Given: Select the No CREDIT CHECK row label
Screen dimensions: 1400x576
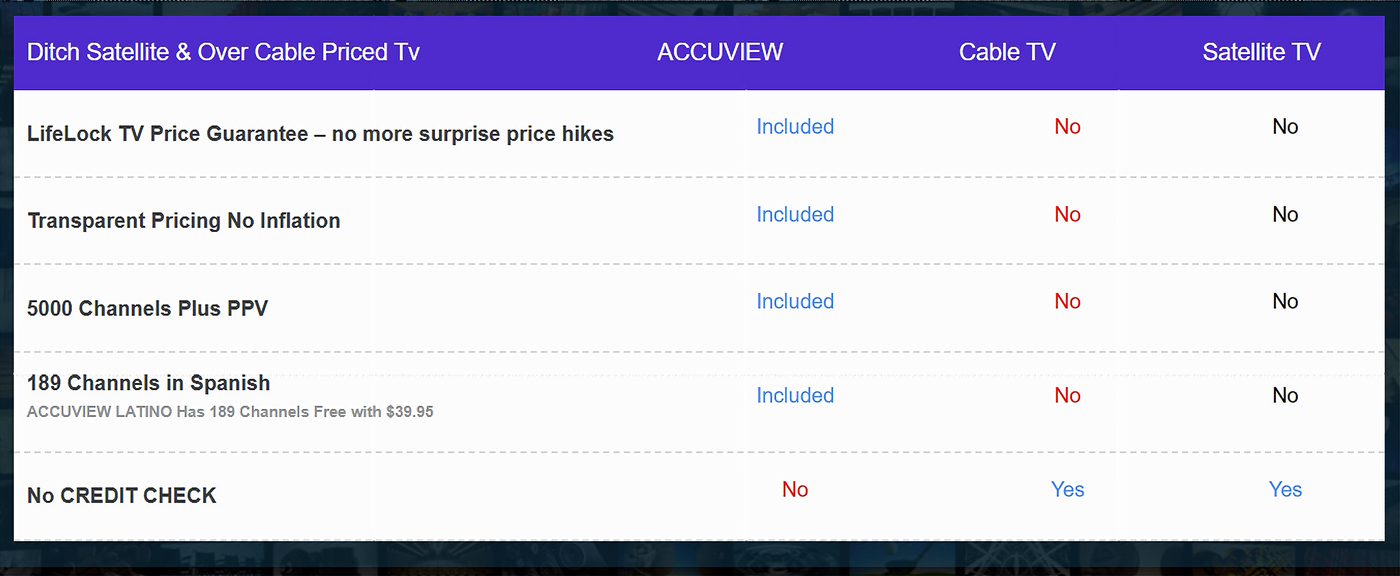Looking at the screenshot, I should click(122, 496).
